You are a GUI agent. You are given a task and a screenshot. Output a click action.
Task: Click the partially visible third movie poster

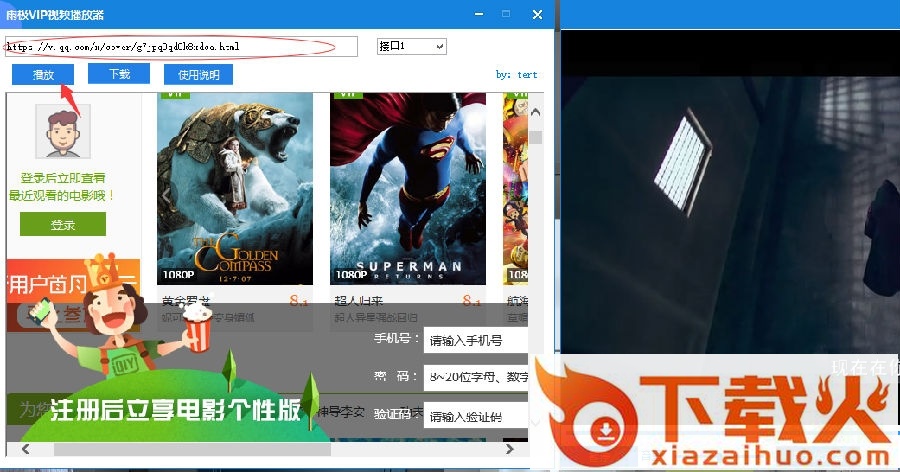click(515, 189)
